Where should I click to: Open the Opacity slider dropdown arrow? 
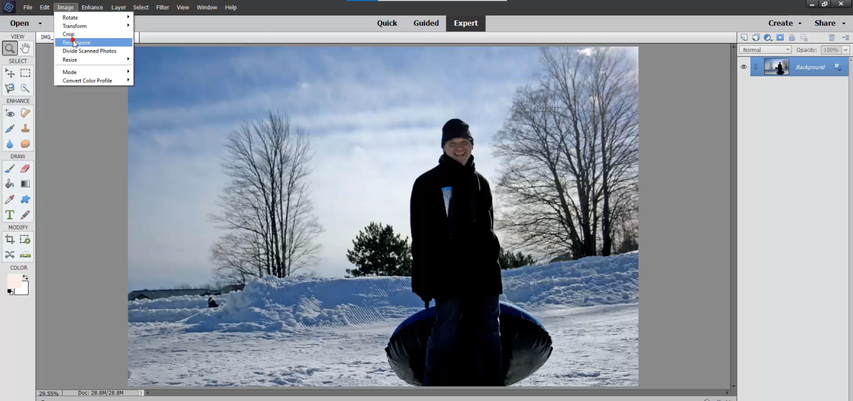pos(845,50)
